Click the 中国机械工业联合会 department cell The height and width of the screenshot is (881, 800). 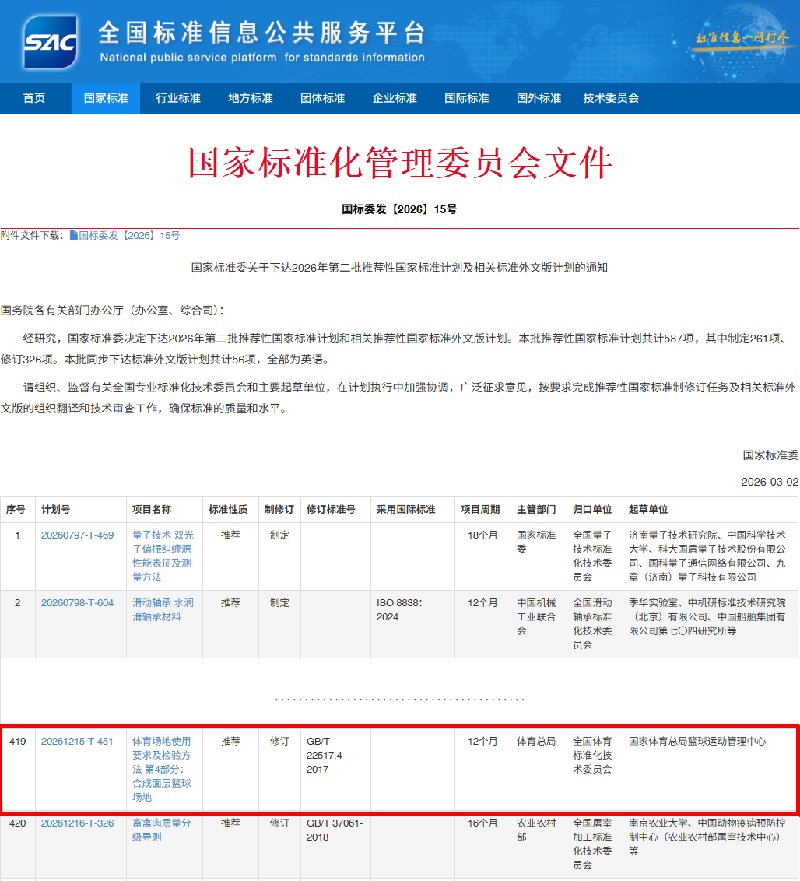tap(537, 616)
